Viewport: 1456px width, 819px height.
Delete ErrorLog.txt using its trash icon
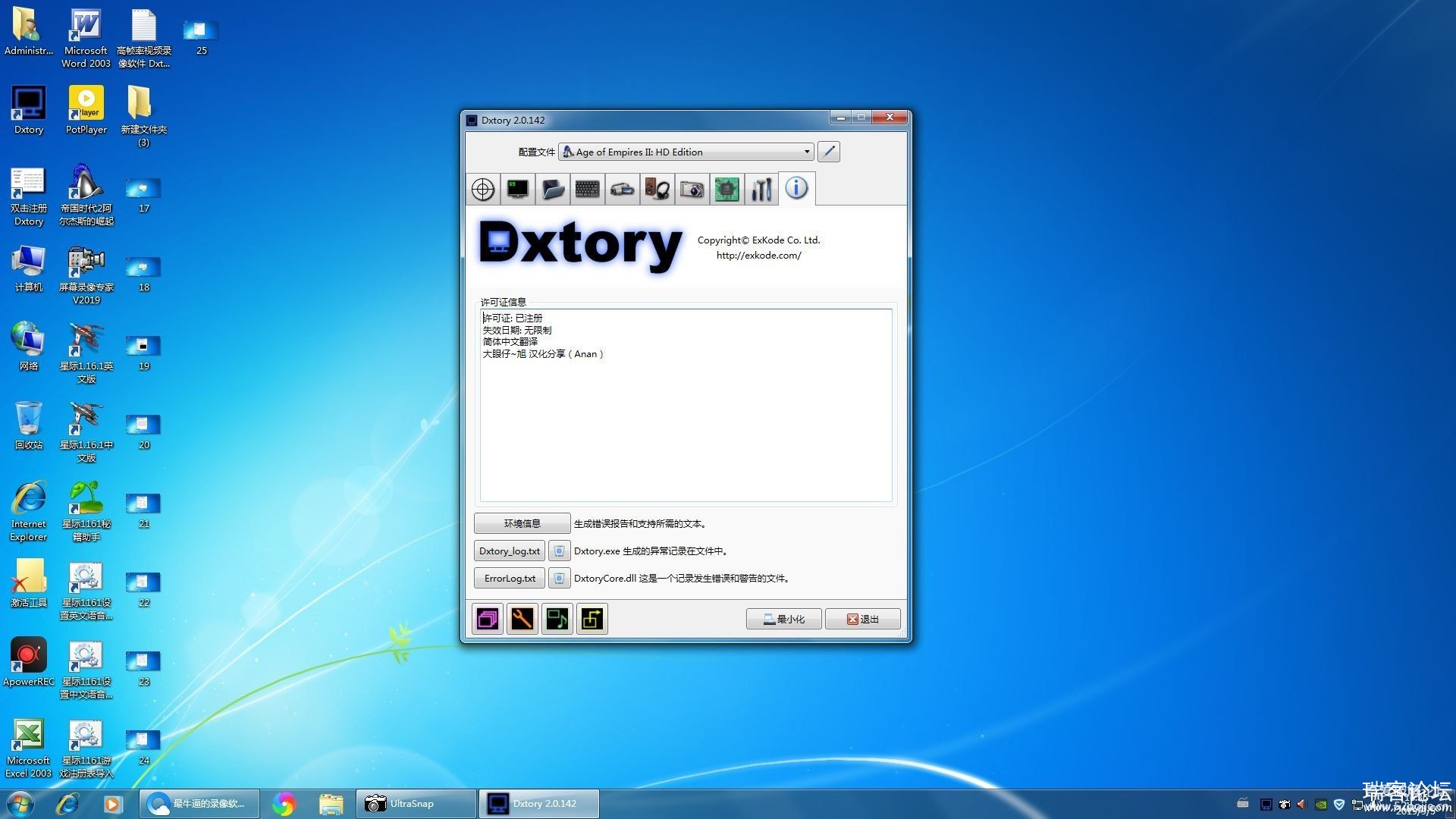click(x=559, y=579)
